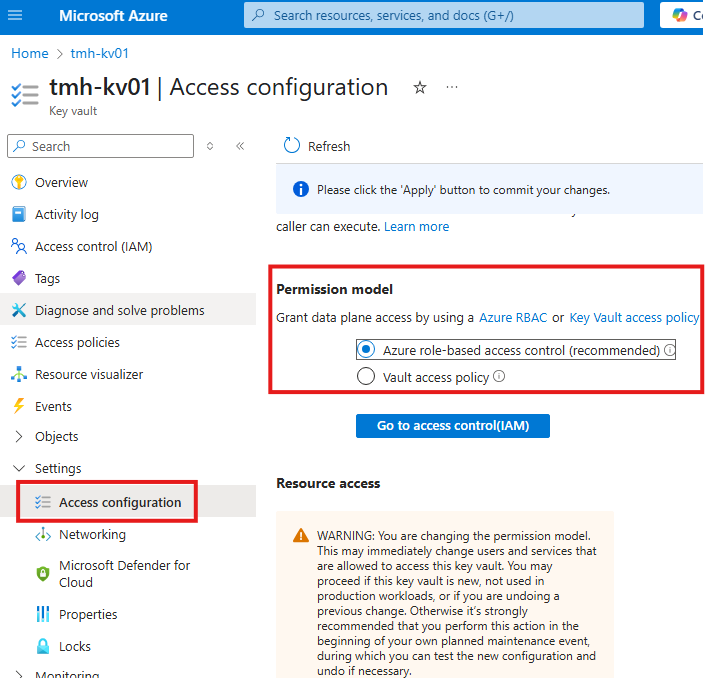The height and width of the screenshot is (678, 705).
Task: Click tmh-kv01 breadcrumb link
Action: coord(99,53)
